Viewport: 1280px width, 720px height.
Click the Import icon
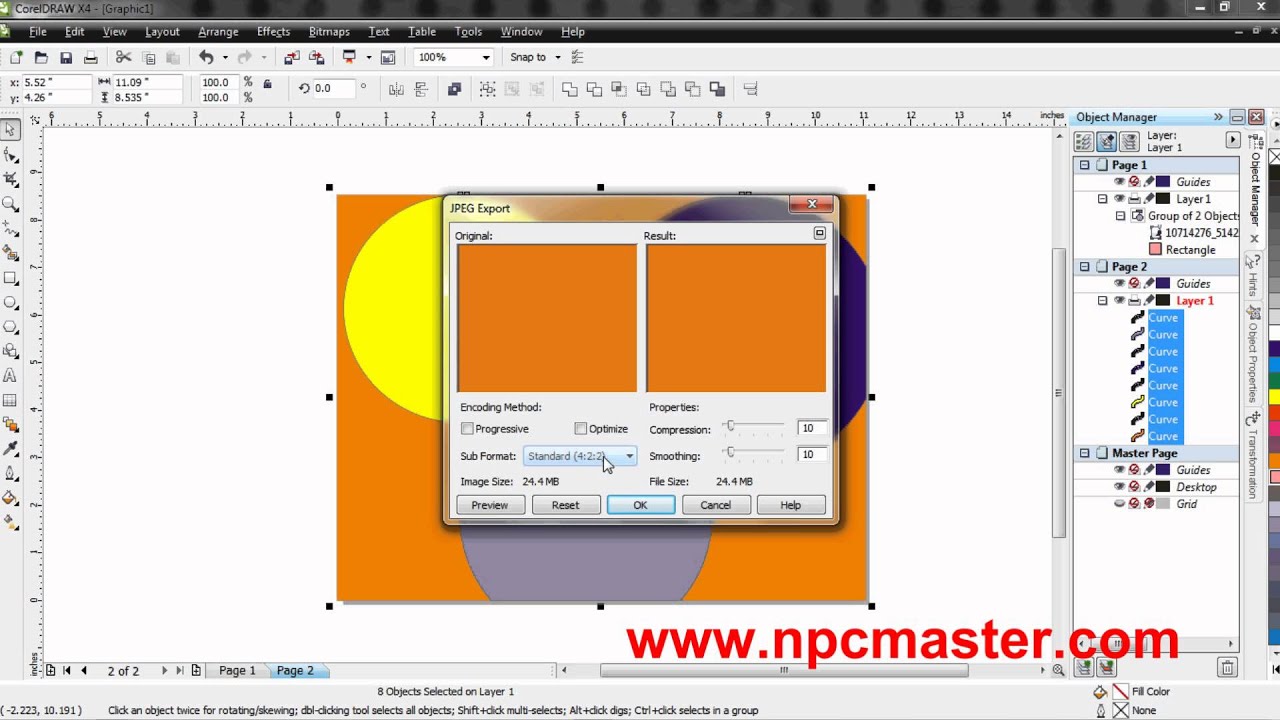tap(292, 57)
